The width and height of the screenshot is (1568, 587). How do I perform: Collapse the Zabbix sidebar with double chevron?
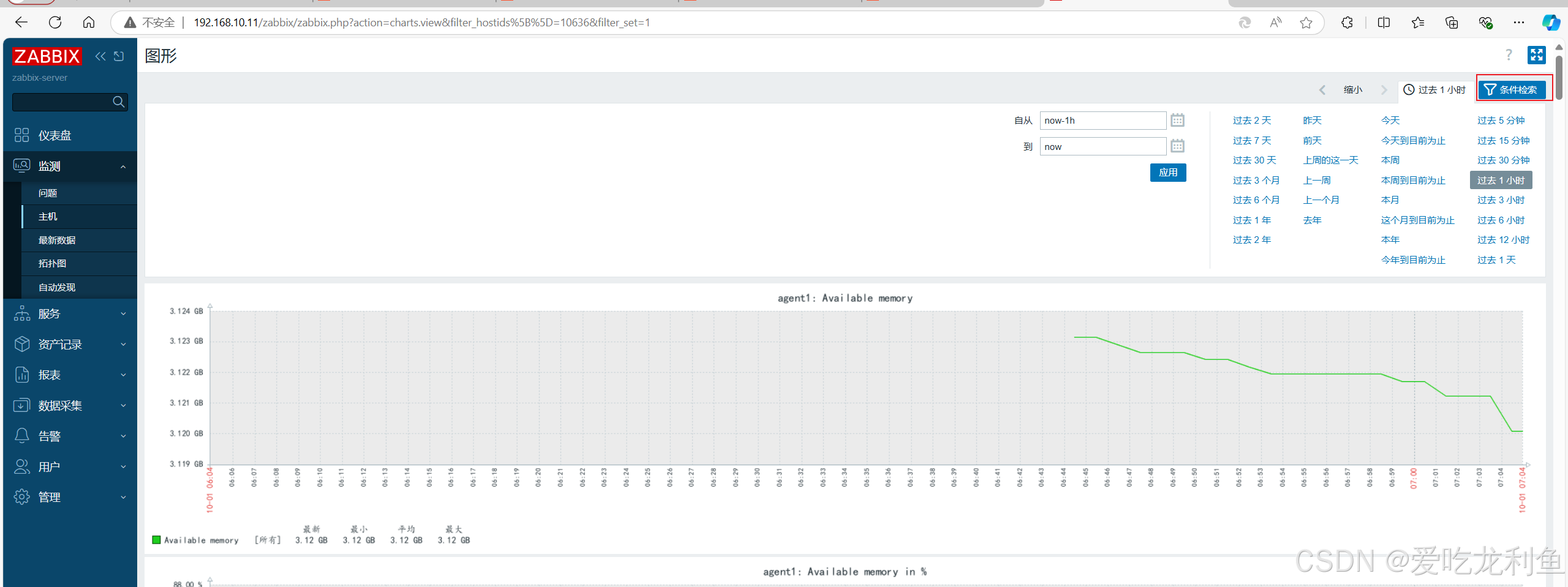pyautogui.click(x=100, y=56)
